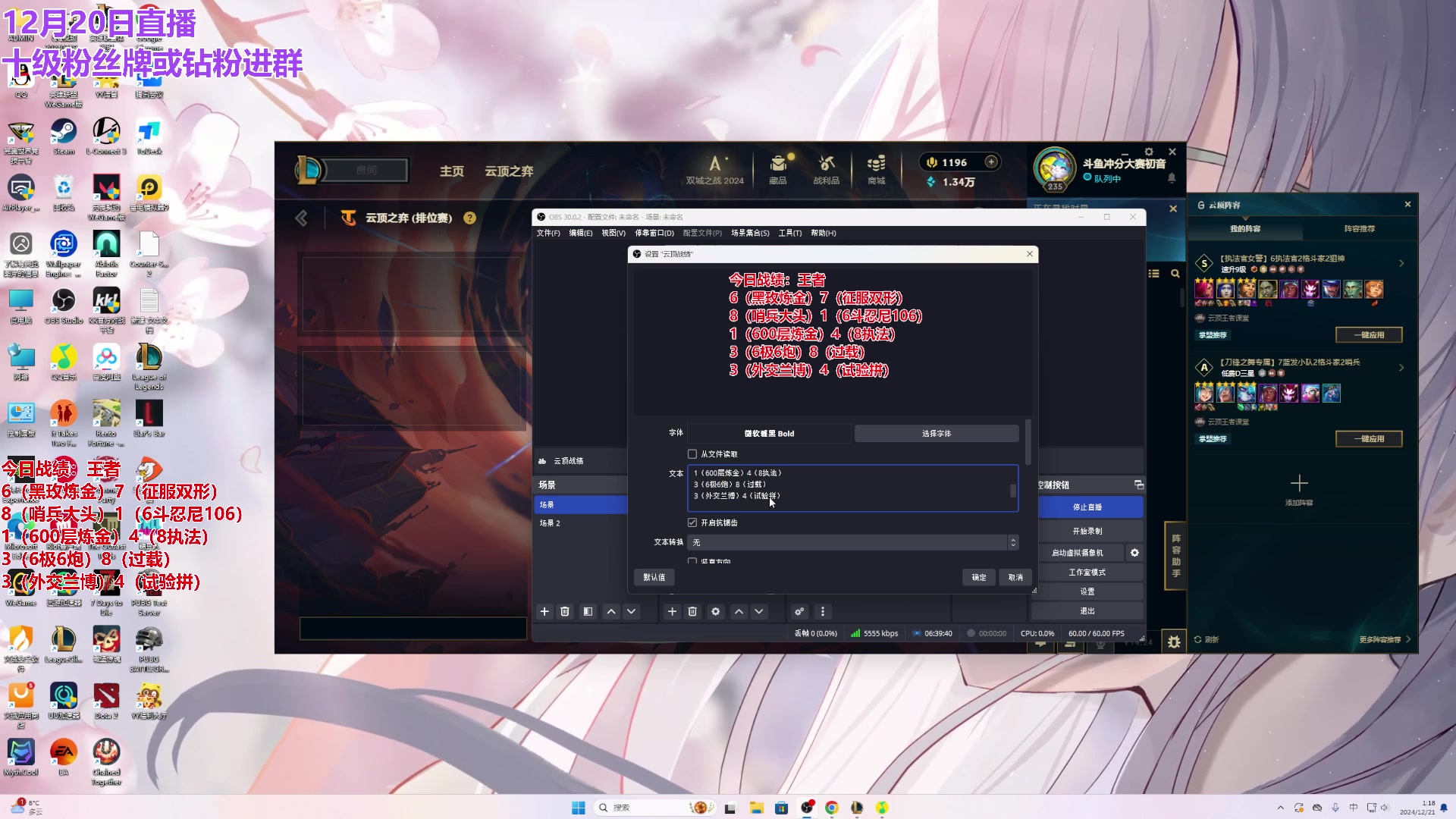Open OBS 视图(V) menu
This screenshot has width=1456, height=819.
(613, 234)
